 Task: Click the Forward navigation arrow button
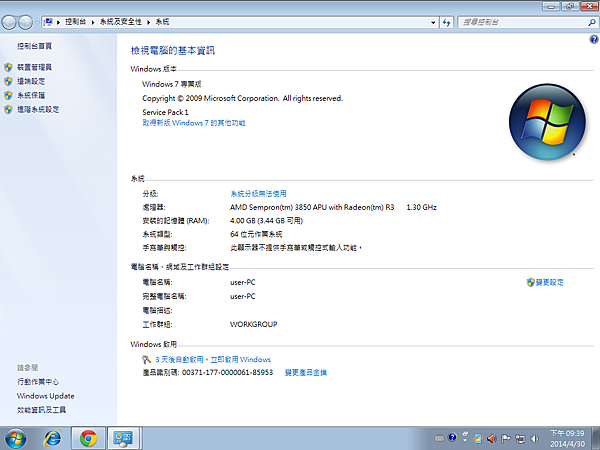pos(25,23)
